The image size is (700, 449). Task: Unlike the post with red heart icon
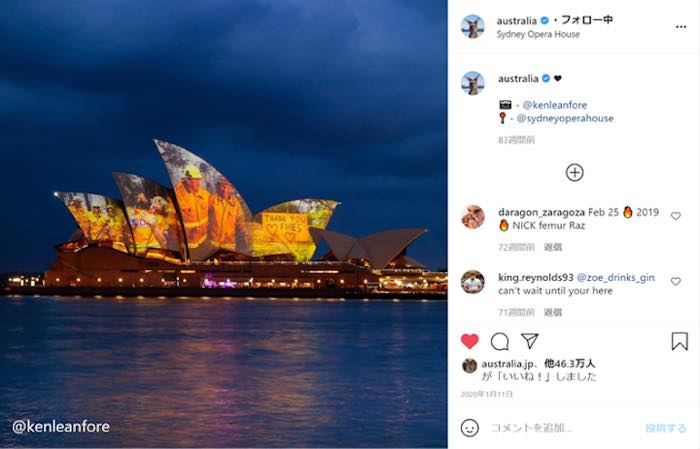pyautogui.click(x=470, y=341)
